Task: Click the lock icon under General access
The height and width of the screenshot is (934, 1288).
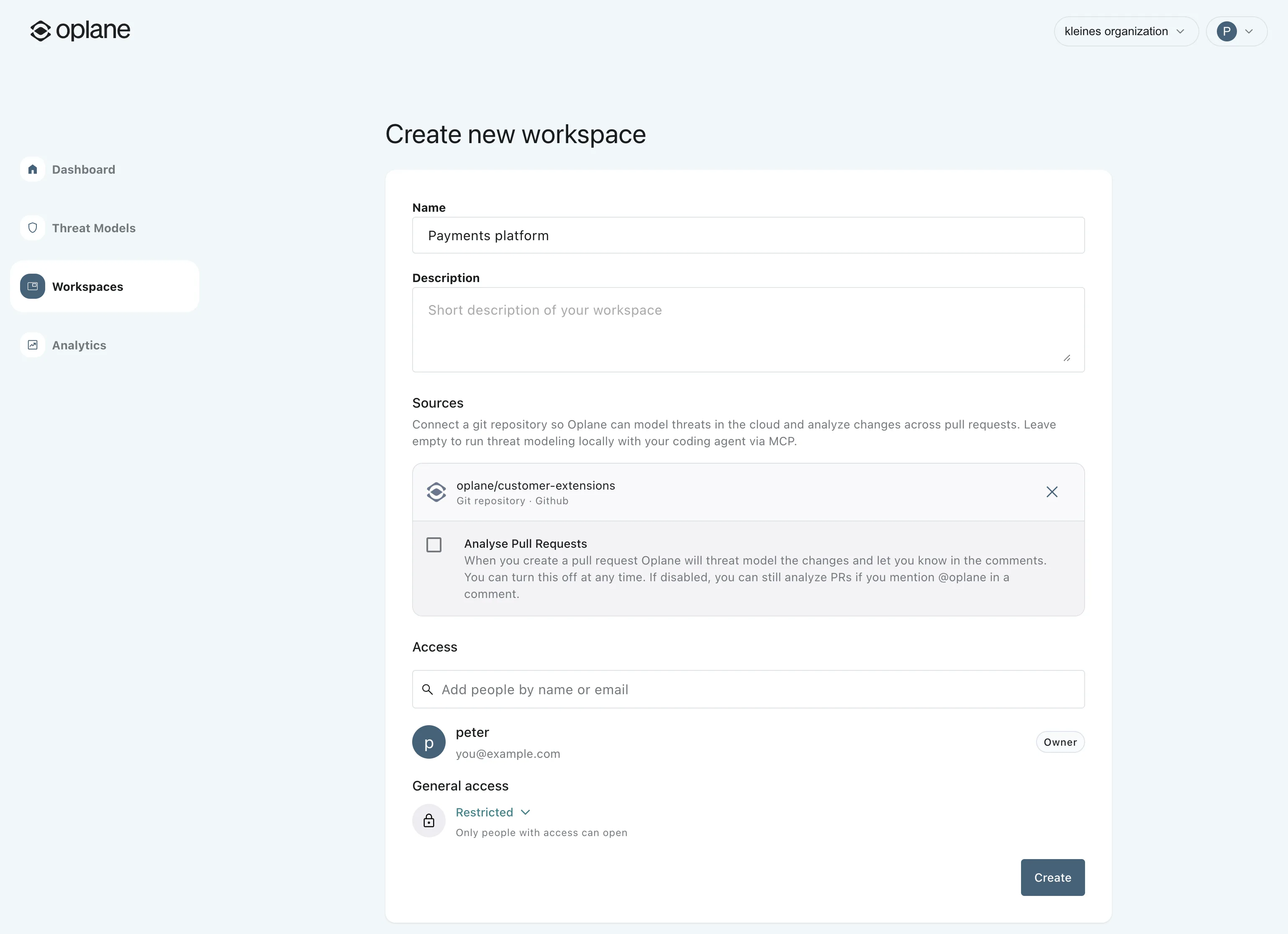Action: click(x=429, y=821)
